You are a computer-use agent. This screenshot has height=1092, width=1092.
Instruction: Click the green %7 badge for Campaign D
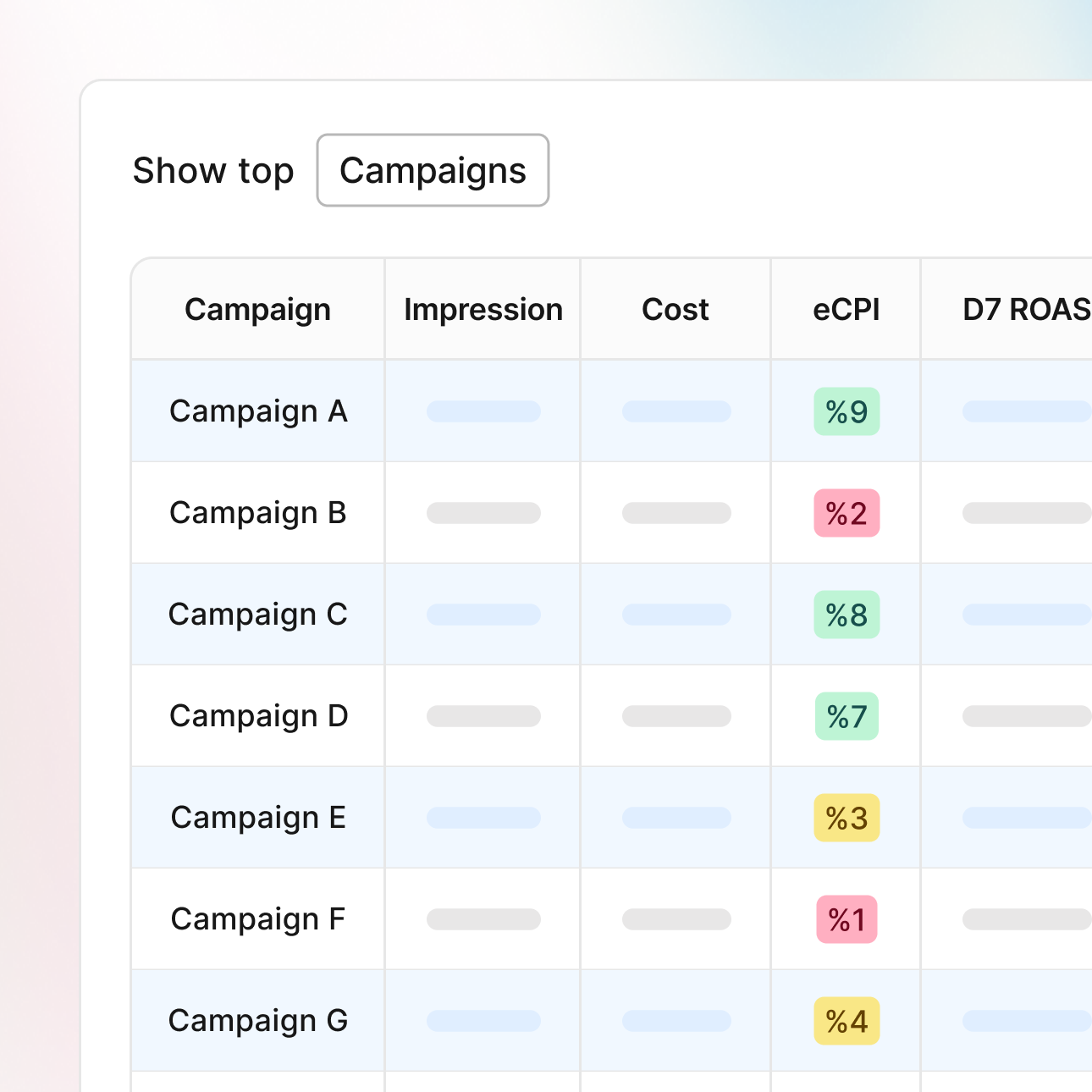coord(846,716)
